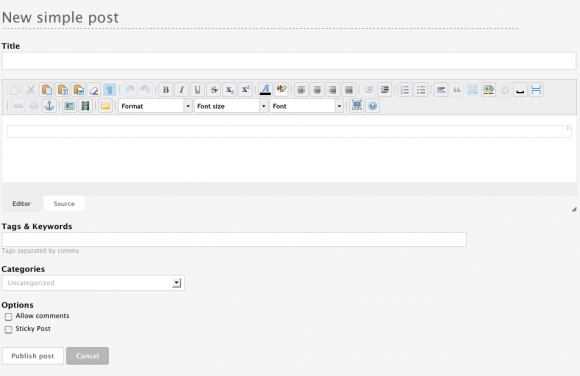The height and width of the screenshot is (376, 580).
Task: Insert image icon
Action: click(69, 106)
